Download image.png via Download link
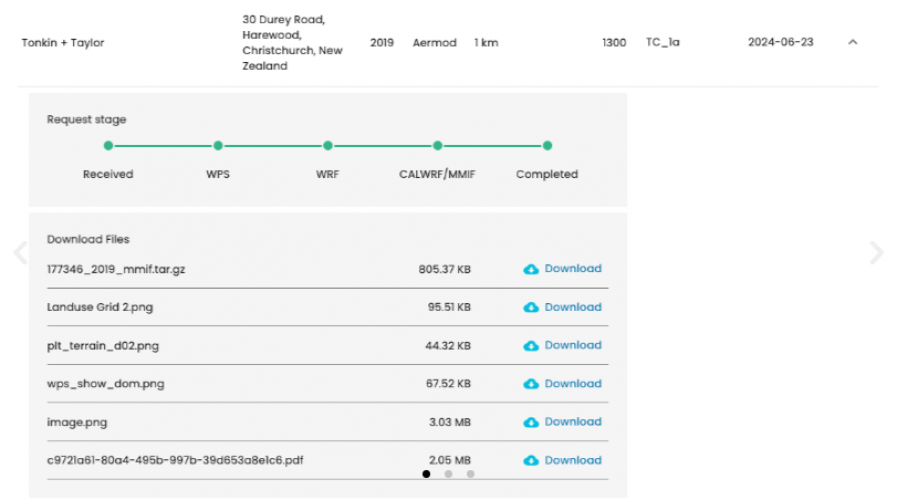Viewport: 897px width, 500px height. tap(573, 422)
